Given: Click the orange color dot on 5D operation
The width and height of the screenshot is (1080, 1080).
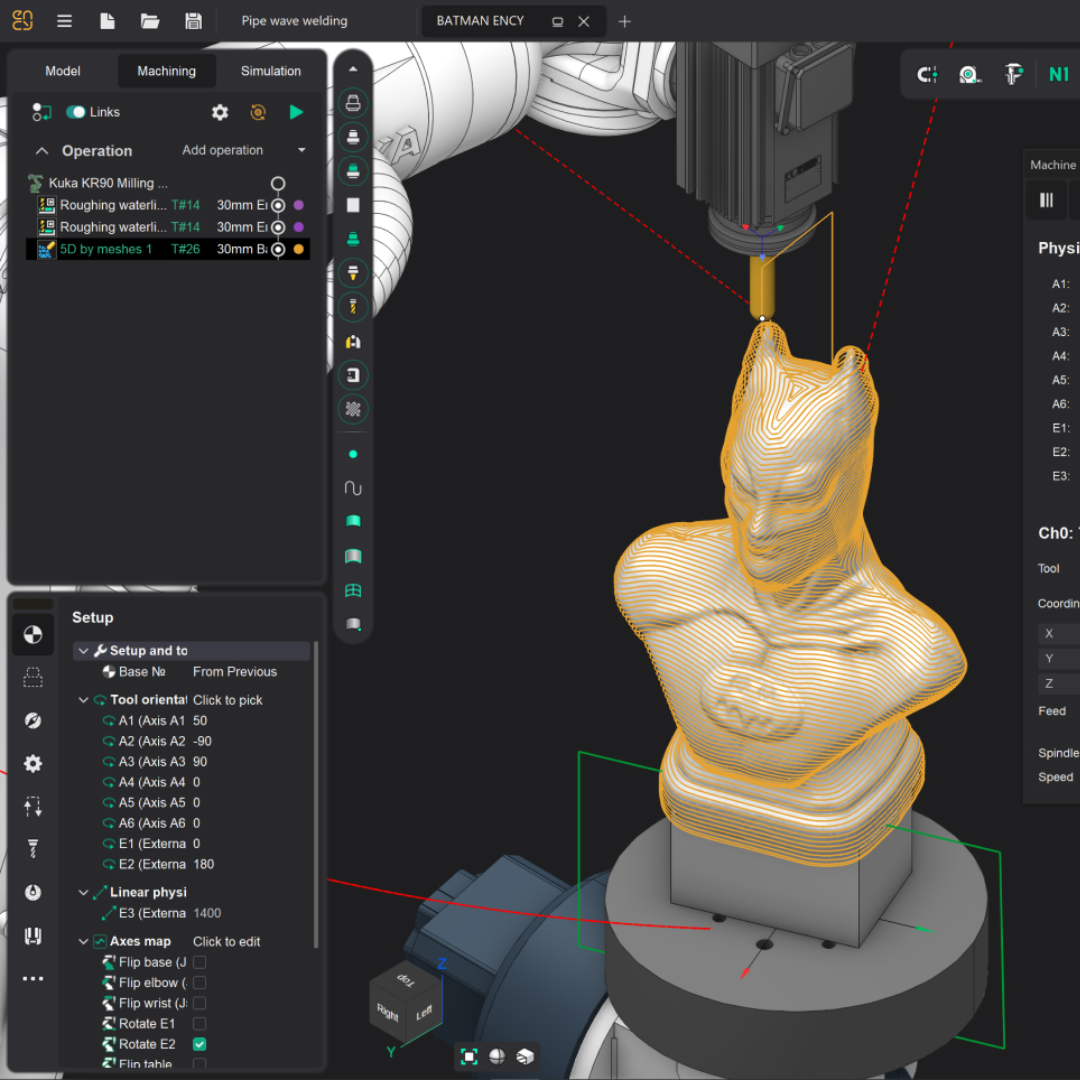Looking at the screenshot, I should click(298, 249).
